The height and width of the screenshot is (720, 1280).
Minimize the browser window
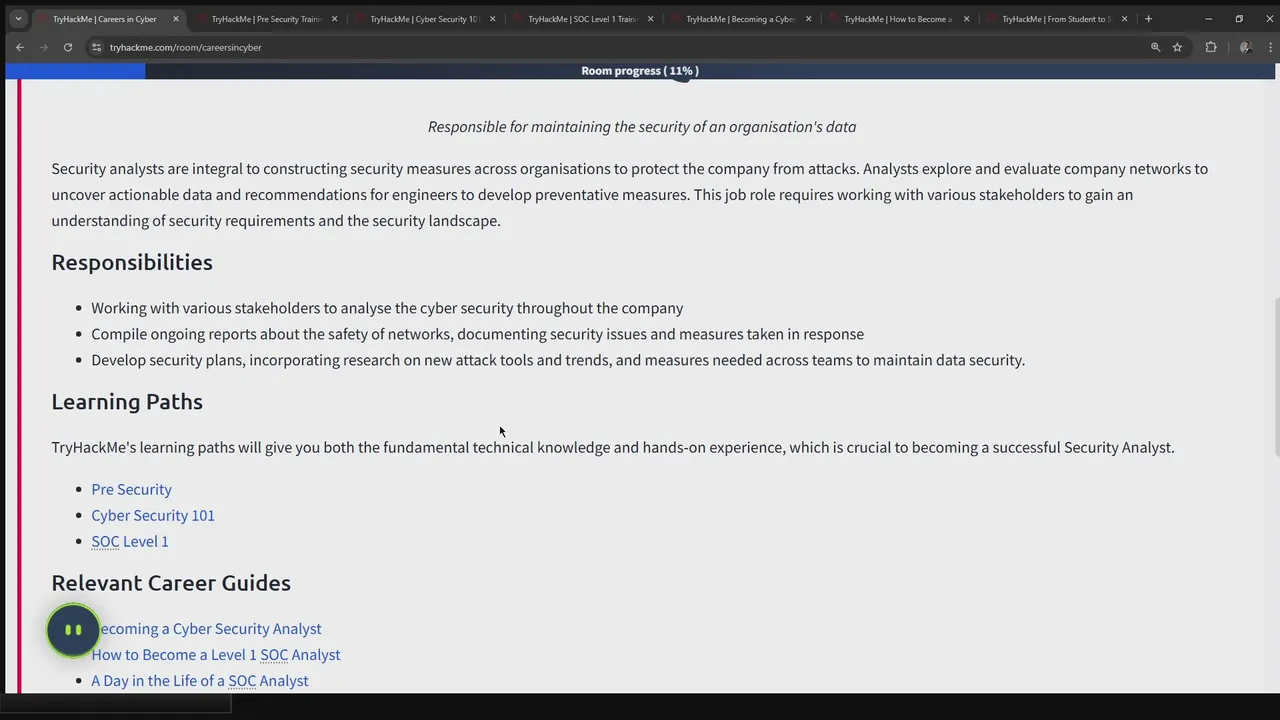pos(1208,19)
